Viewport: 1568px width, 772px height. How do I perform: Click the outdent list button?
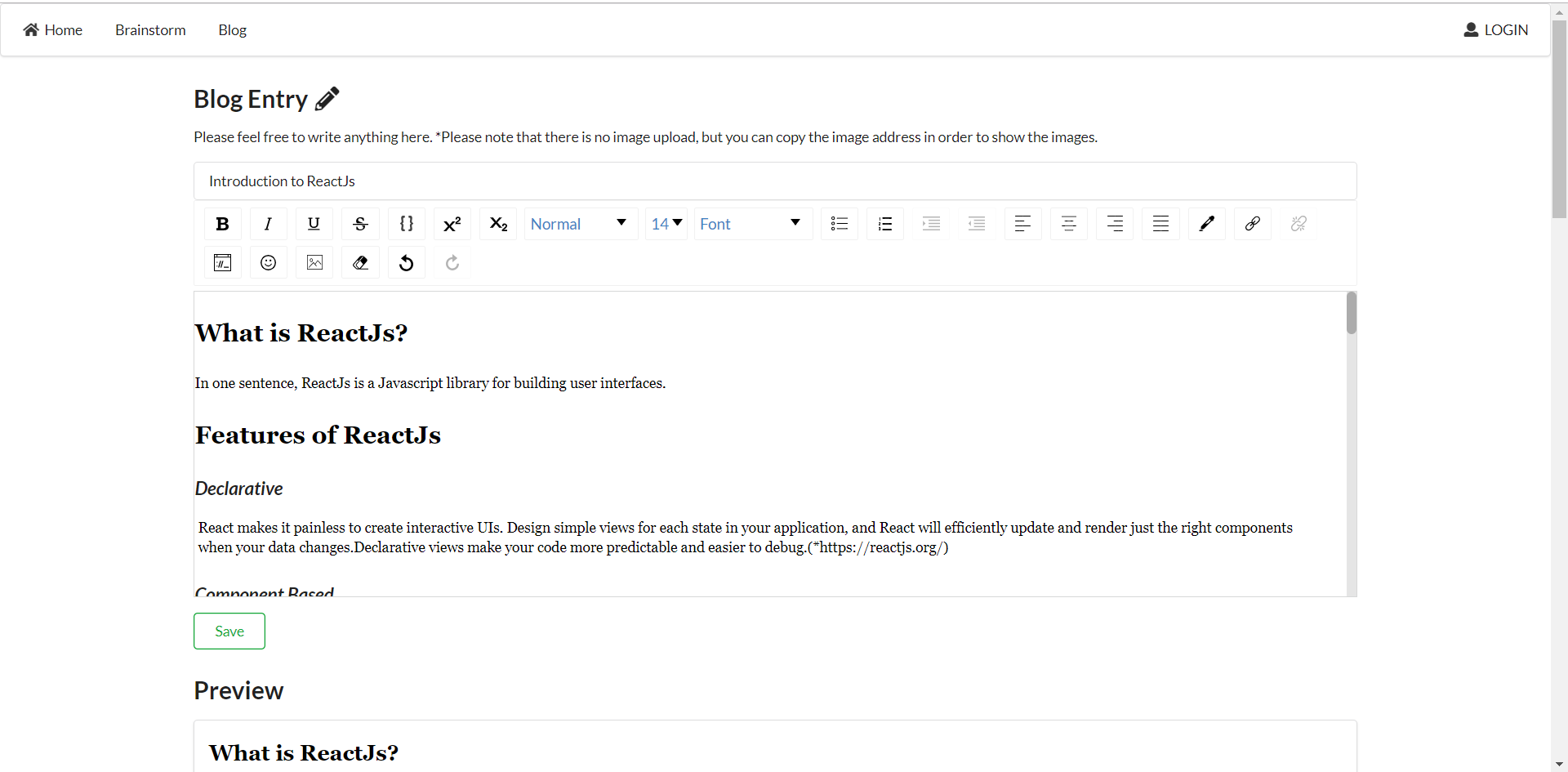[977, 224]
